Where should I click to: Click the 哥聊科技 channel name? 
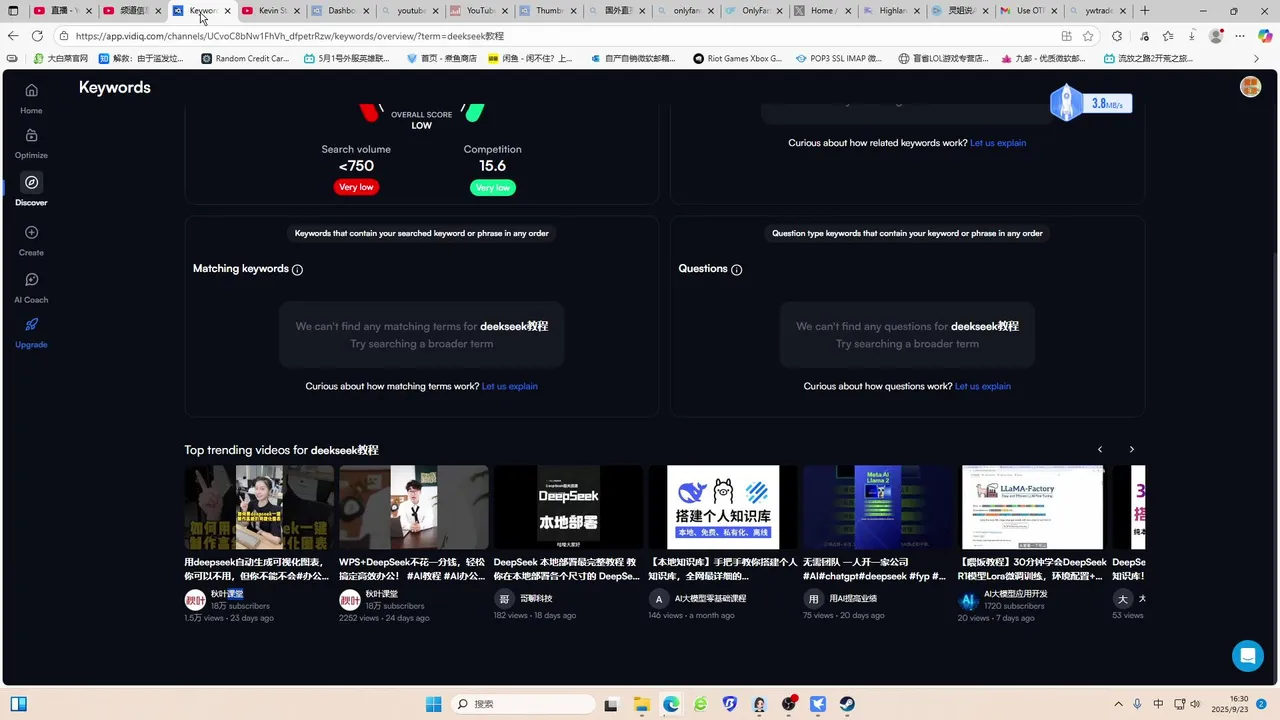tap(536, 598)
